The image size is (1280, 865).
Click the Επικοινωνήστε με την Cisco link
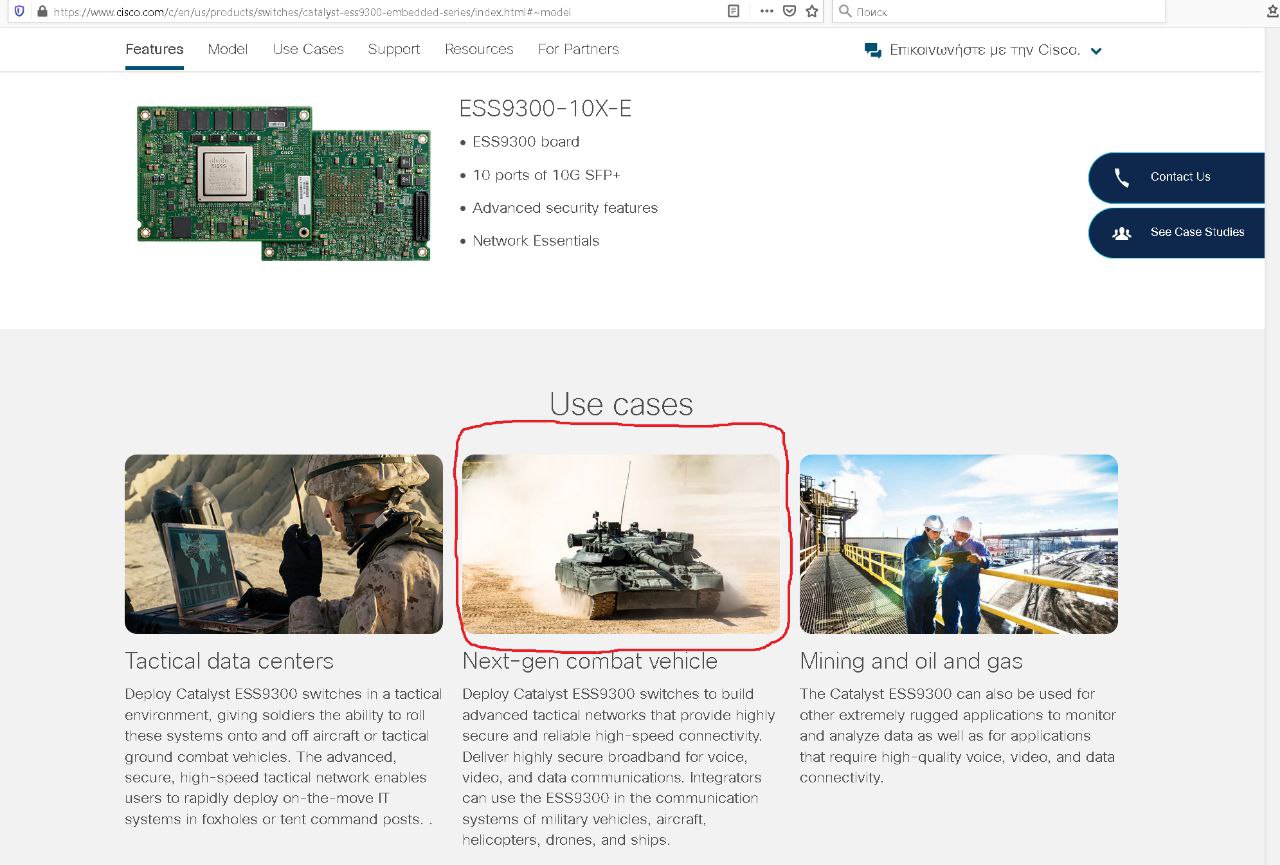click(985, 50)
